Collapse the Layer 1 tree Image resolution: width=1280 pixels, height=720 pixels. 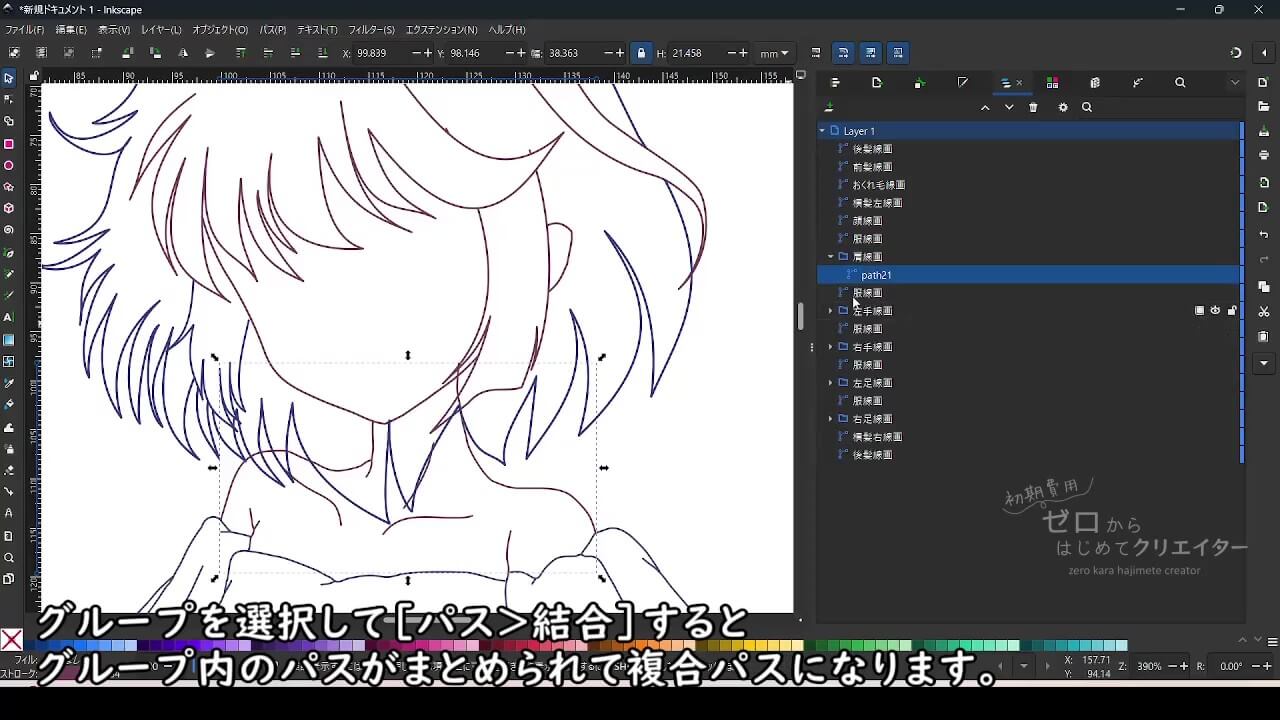(x=822, y=131)
